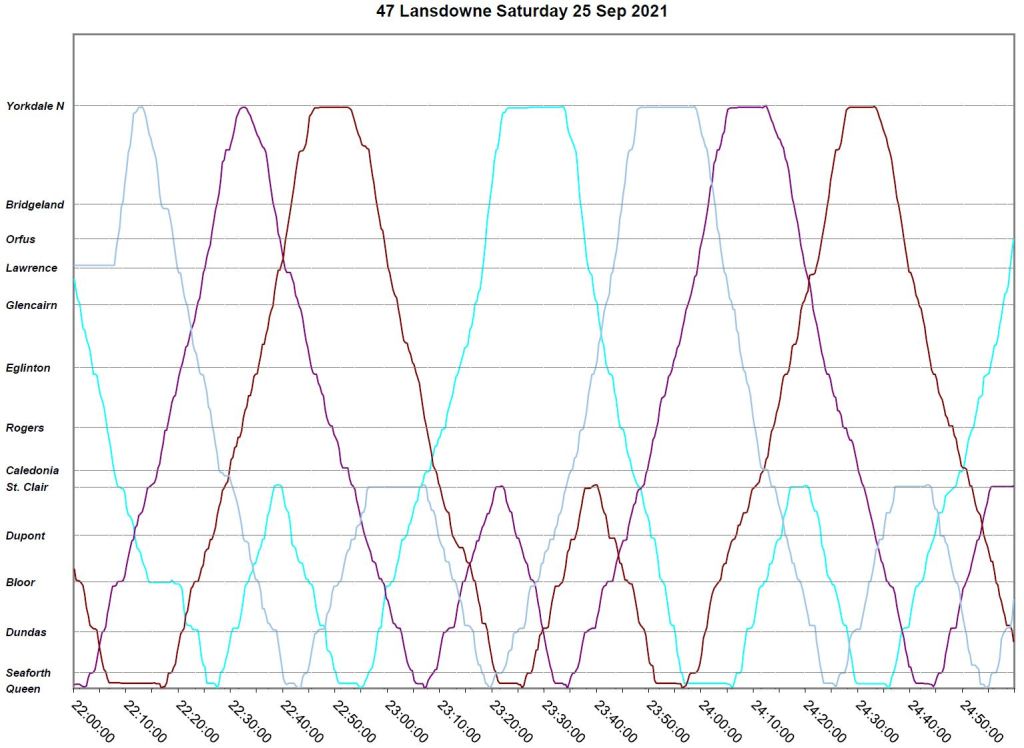Click the Eglinton axis label
The image size is (1024, 748).
click(28, 368)
